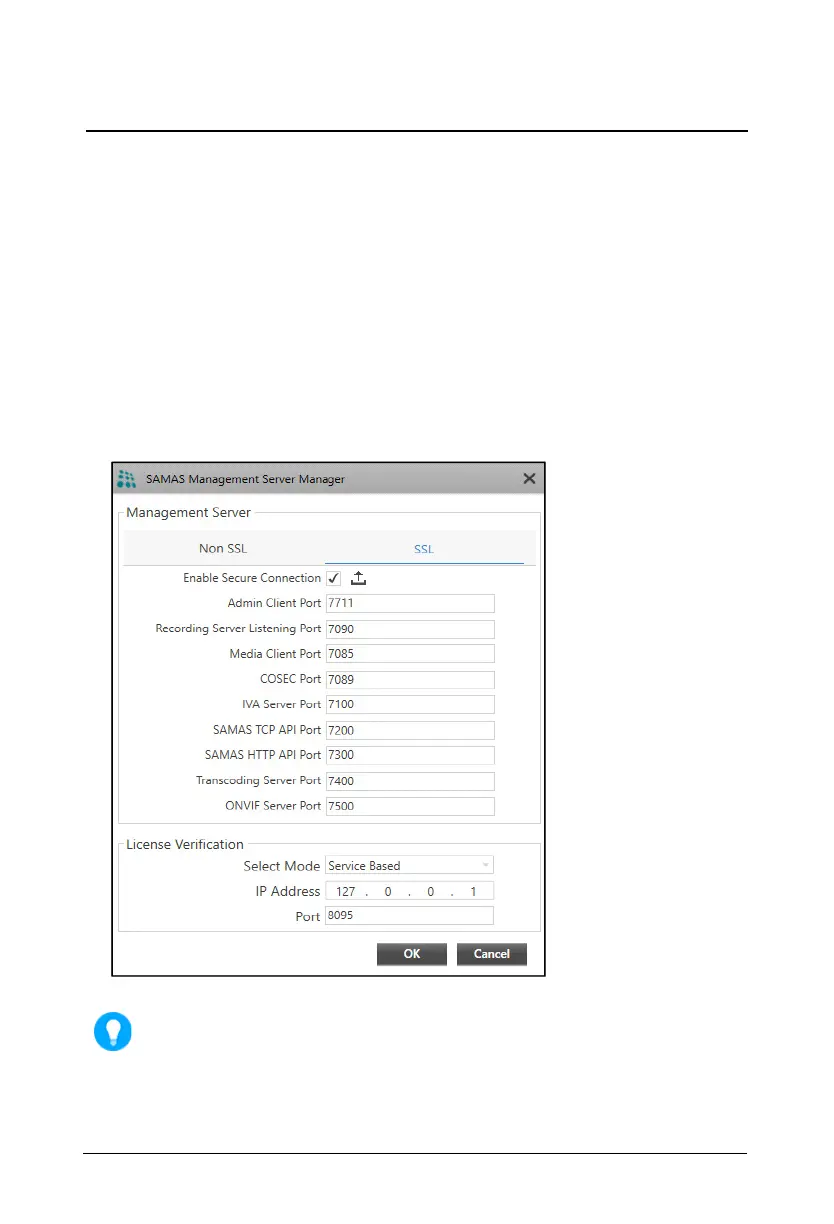Click the ONVIF Server Port field
This screenshot has width=834, height=1224.
click(x=410, y=806)
